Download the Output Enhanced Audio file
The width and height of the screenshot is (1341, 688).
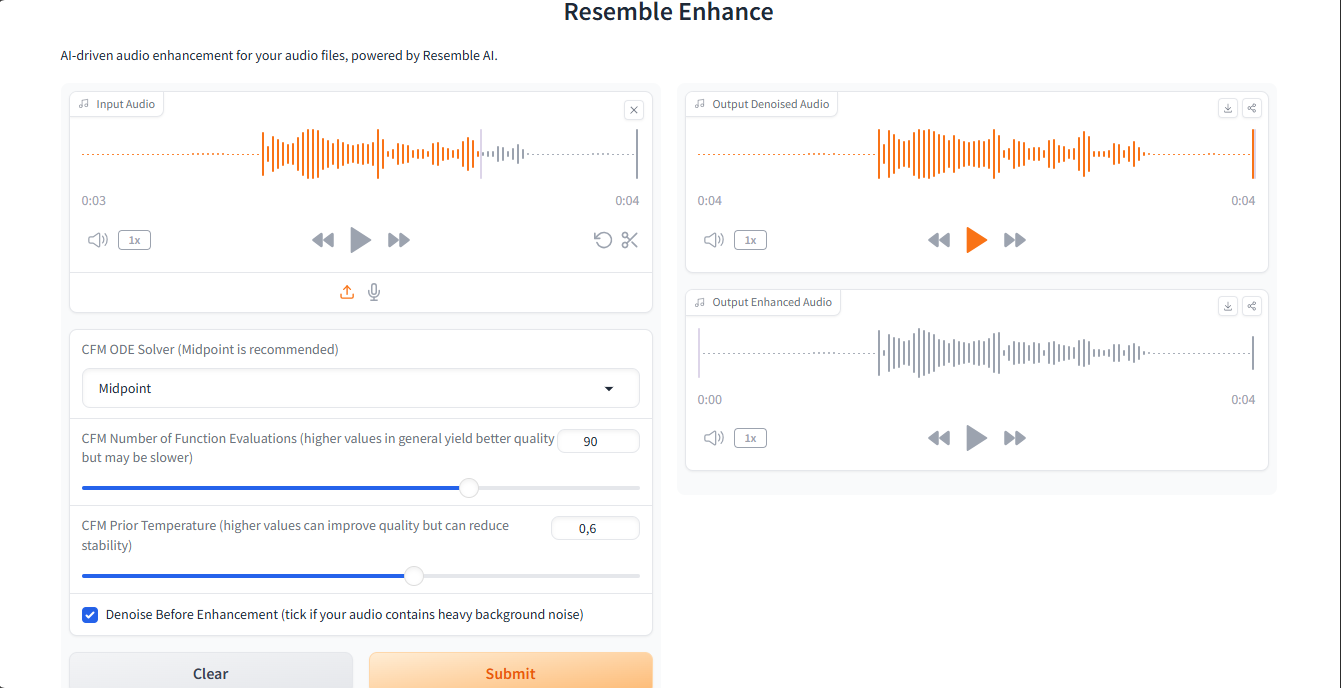click(1228, 306)
